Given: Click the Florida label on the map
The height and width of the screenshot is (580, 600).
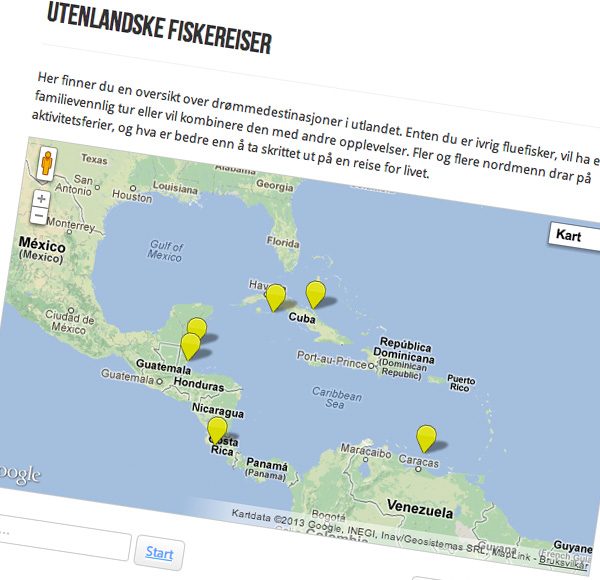Looking at the screenshot, I should 283,242.
